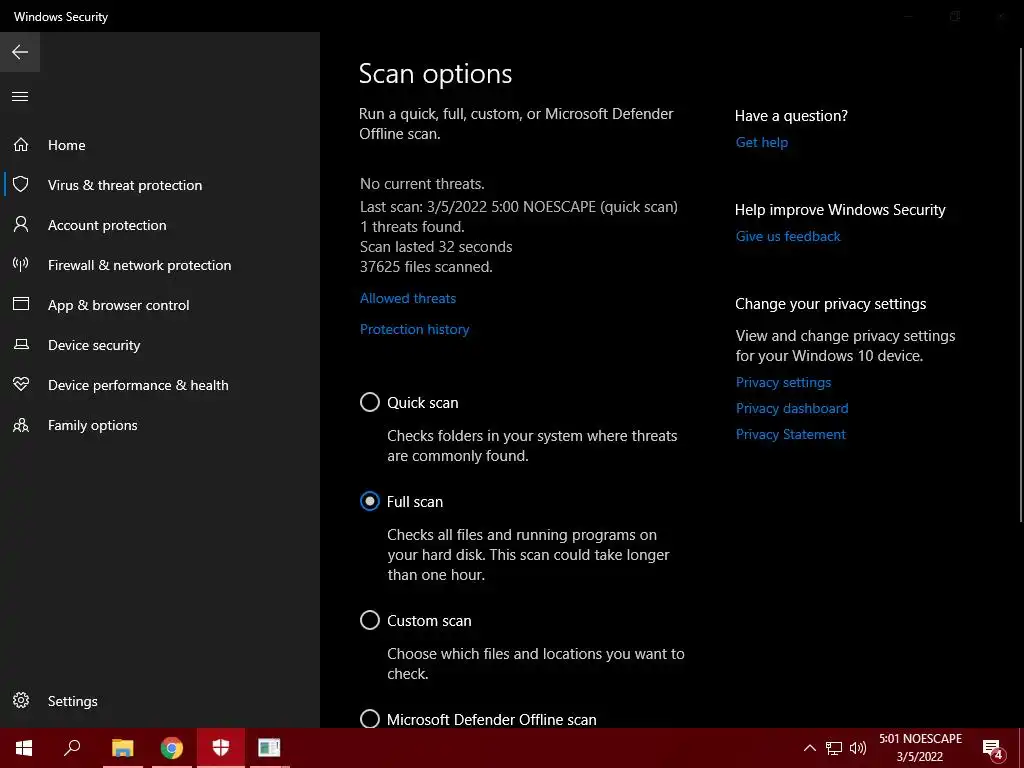Viewport: 1024px width, 768px height.
Task: Click the Get help link
Action: coord(761,142)
